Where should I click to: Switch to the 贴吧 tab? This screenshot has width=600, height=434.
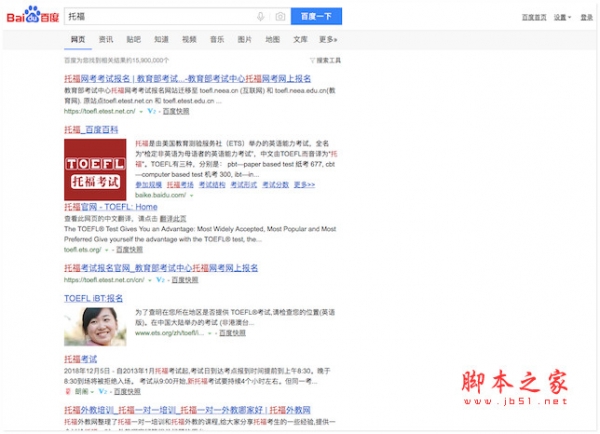[x=134, y=39]
